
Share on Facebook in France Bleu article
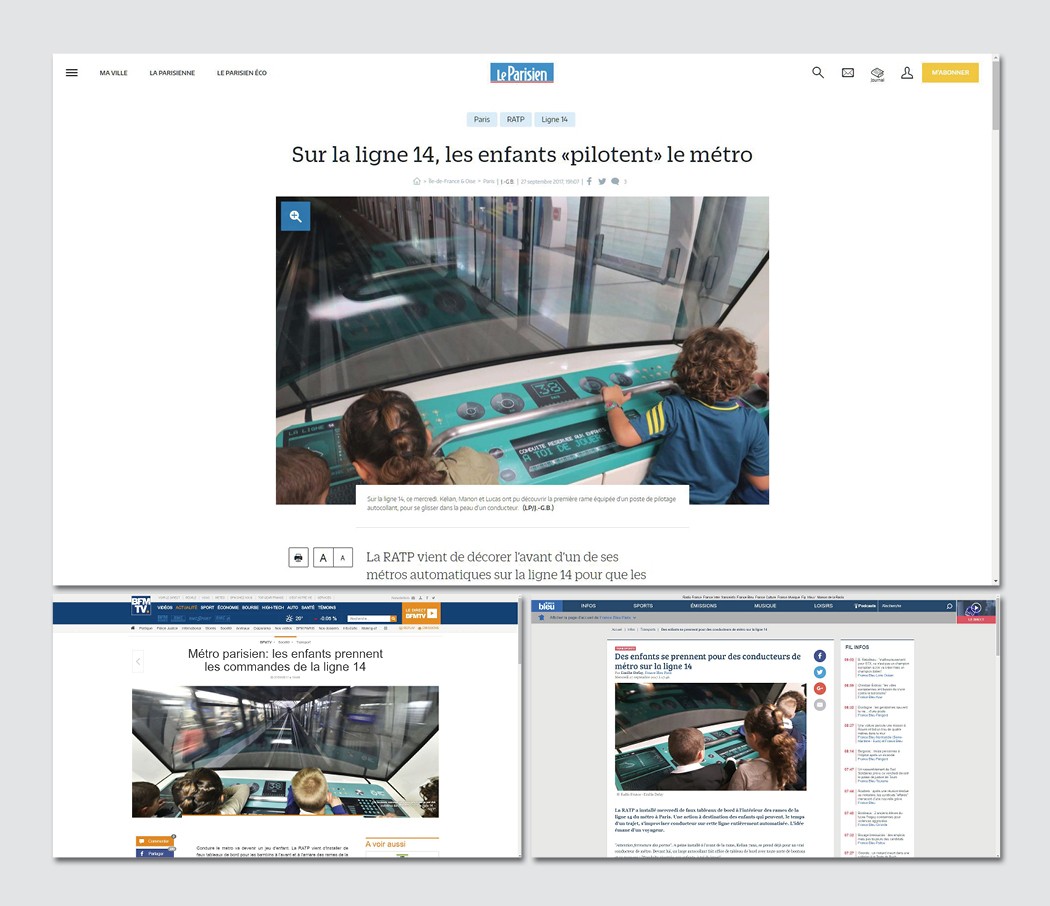[x=820, y=656]
